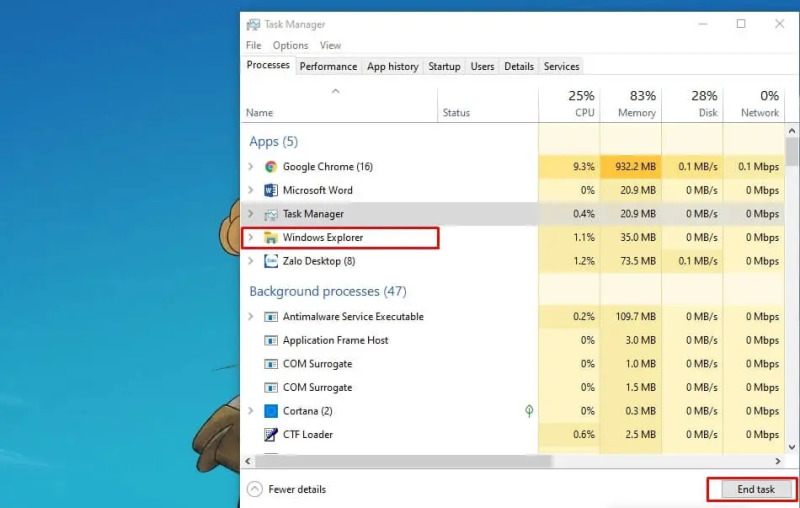Switch to the Startup tab

[x=444, y=66]
